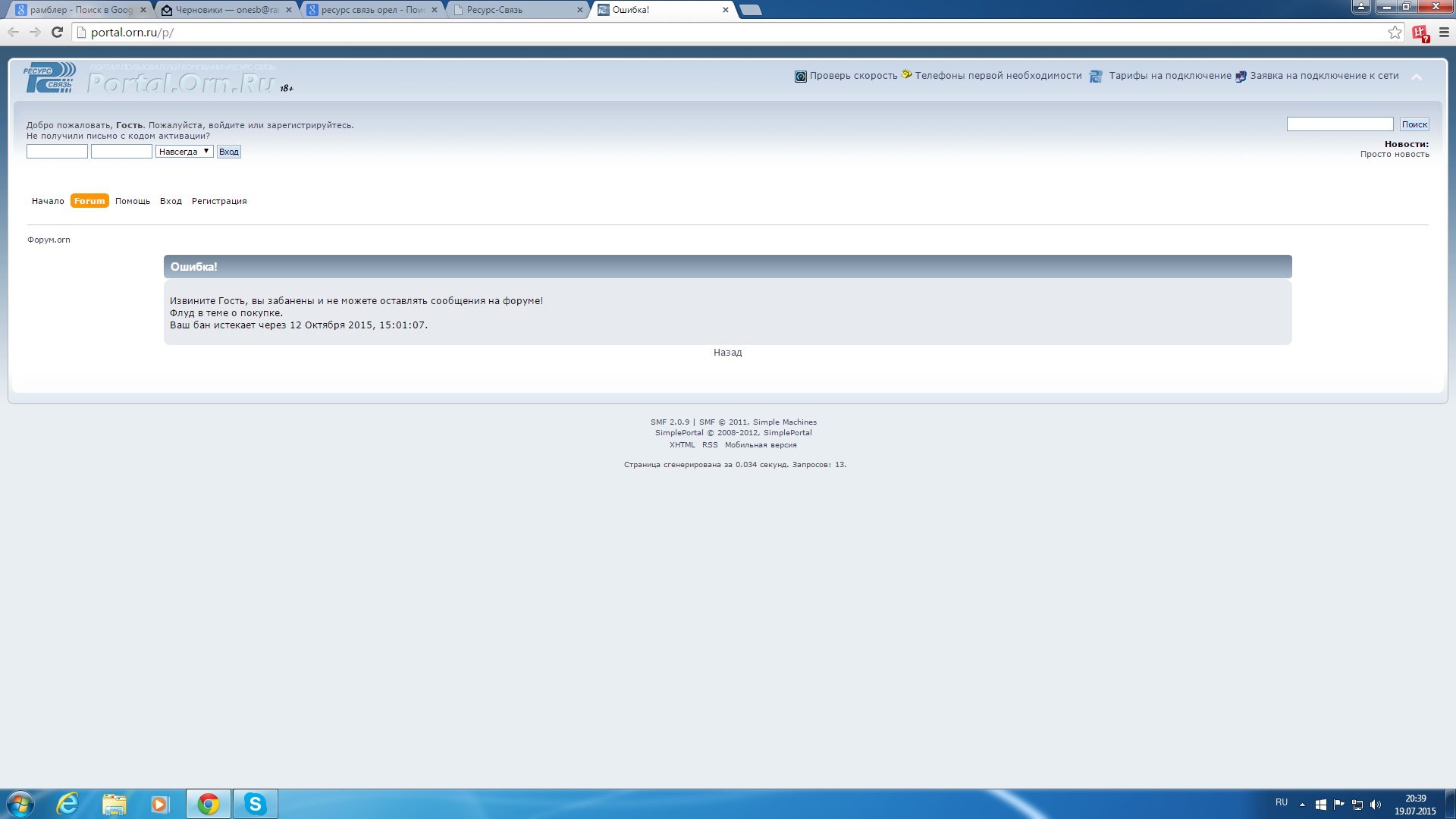Viewport: 1456px width, 819px height.
Task: Open Тарифы на подключение link
Action: click(1169, 76)
